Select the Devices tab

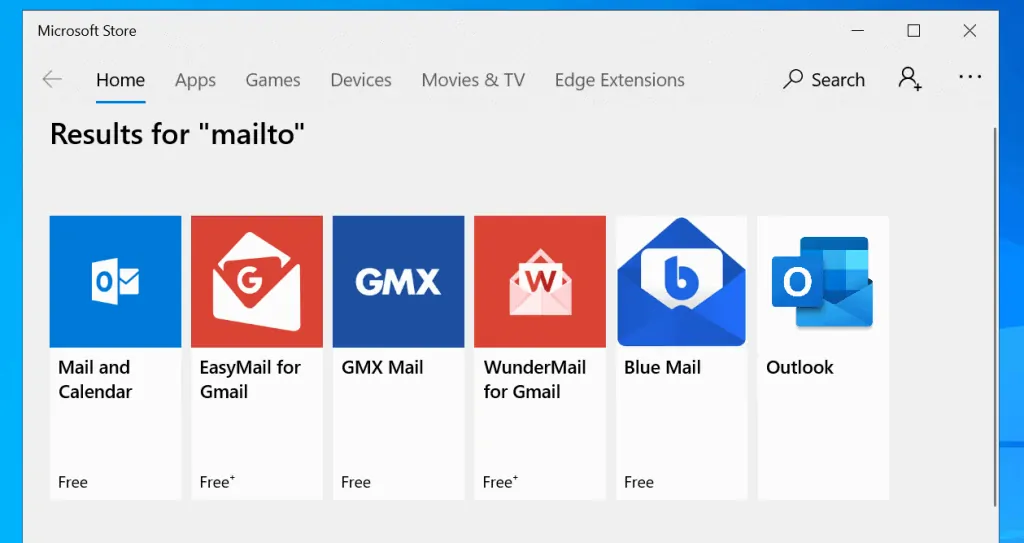361,80
